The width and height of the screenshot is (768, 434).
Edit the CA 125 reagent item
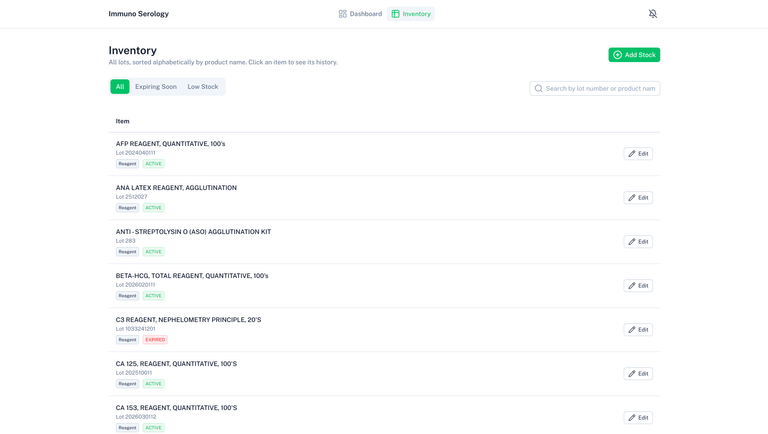point(638,374)
